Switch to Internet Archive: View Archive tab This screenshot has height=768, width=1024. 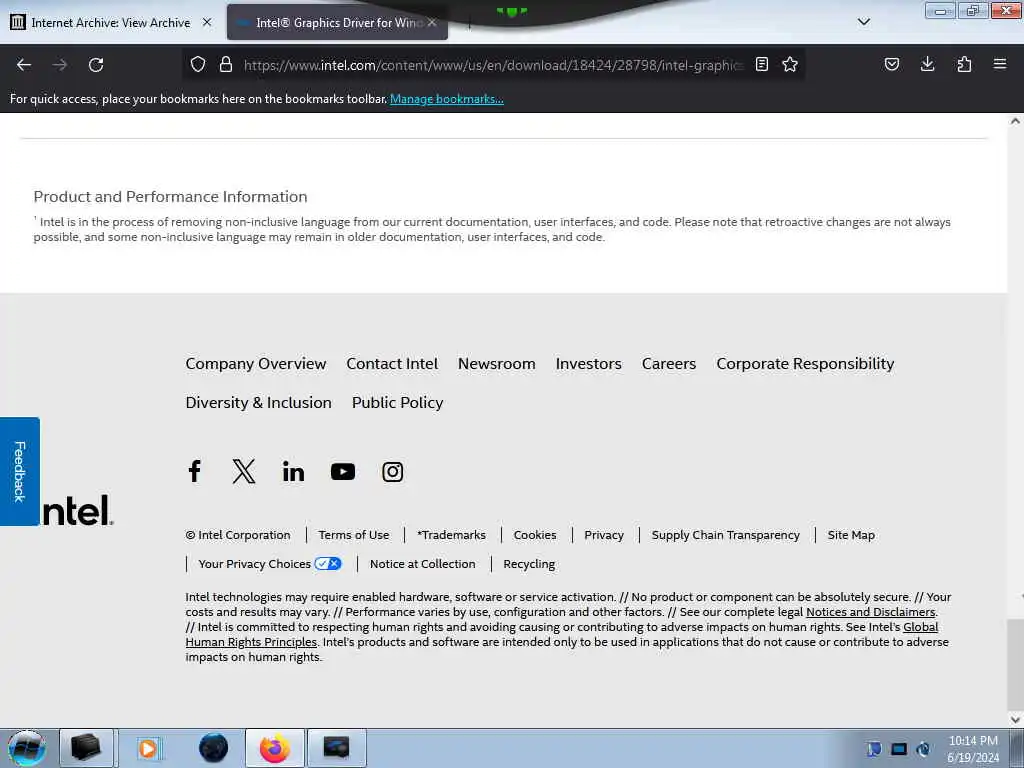coord(111,22)
